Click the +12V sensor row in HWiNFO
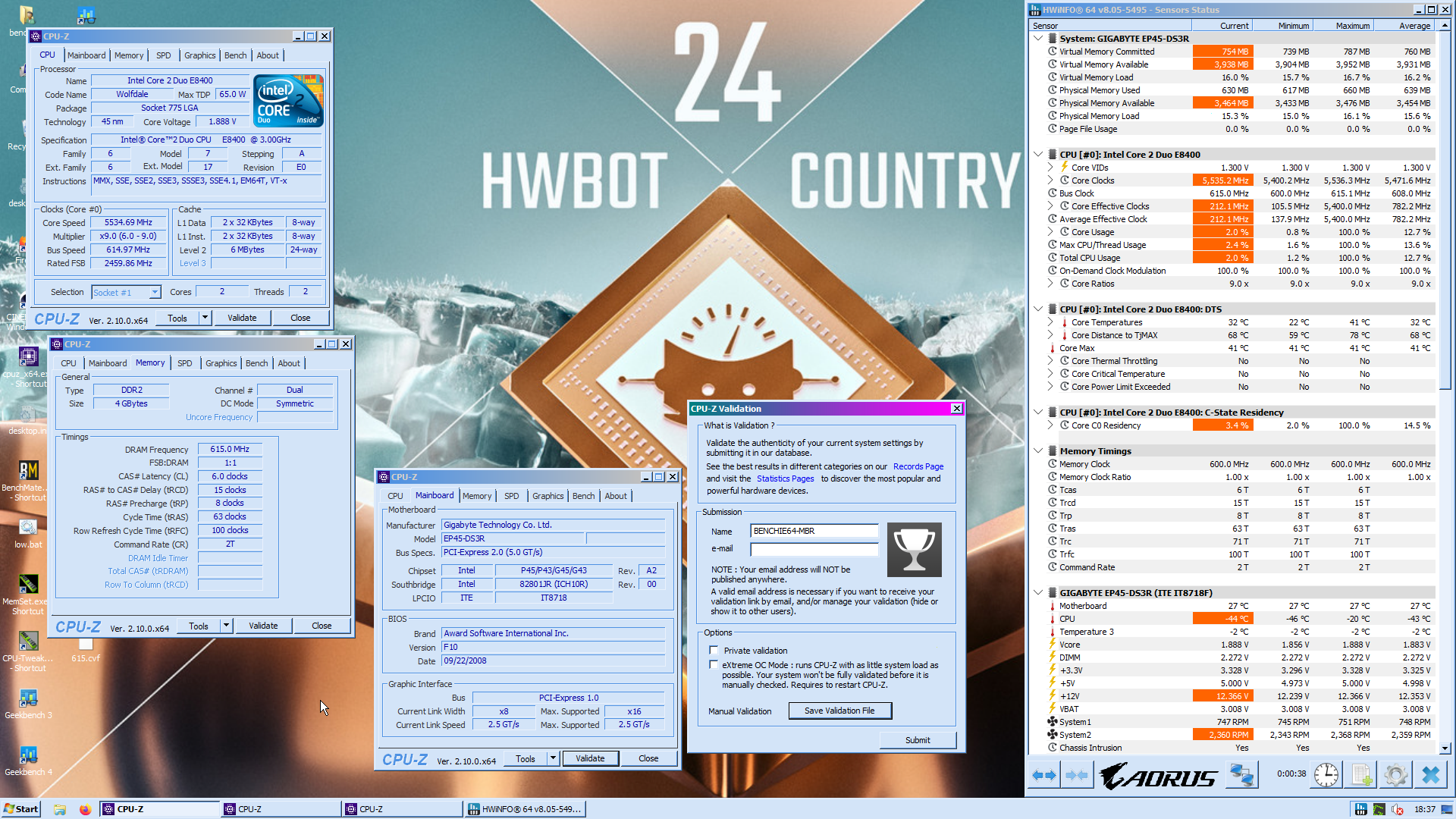 [x=1239, y=696]
